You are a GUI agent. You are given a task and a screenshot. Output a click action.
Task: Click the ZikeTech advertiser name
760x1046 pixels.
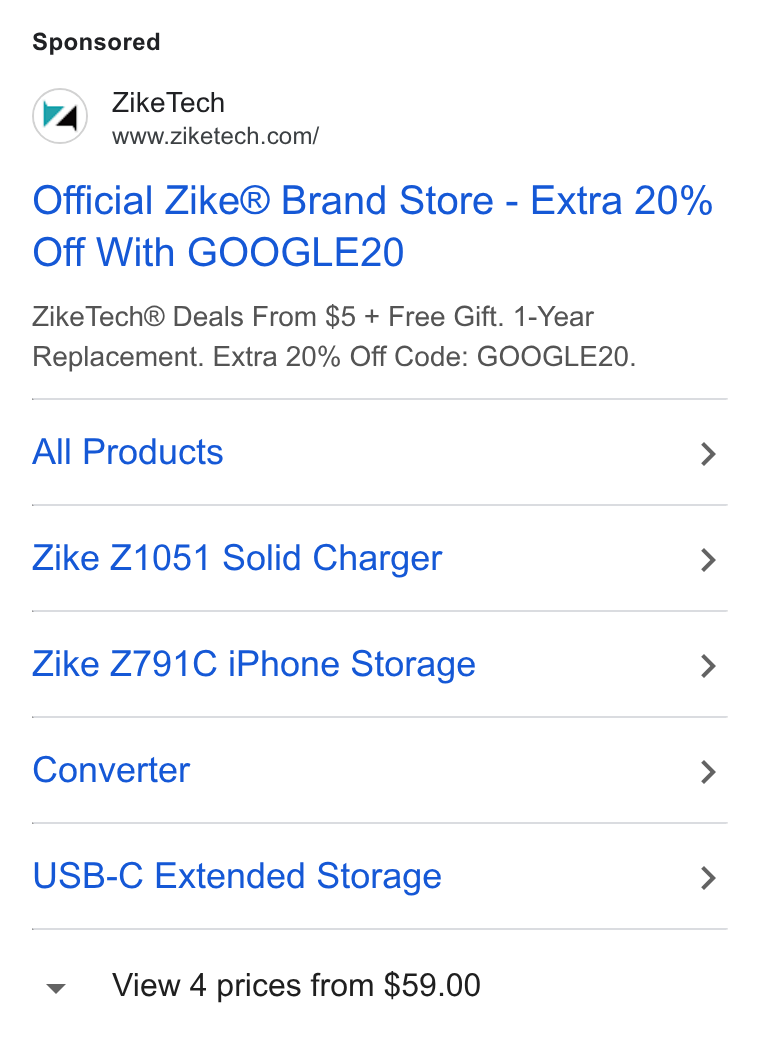point(168,103)
